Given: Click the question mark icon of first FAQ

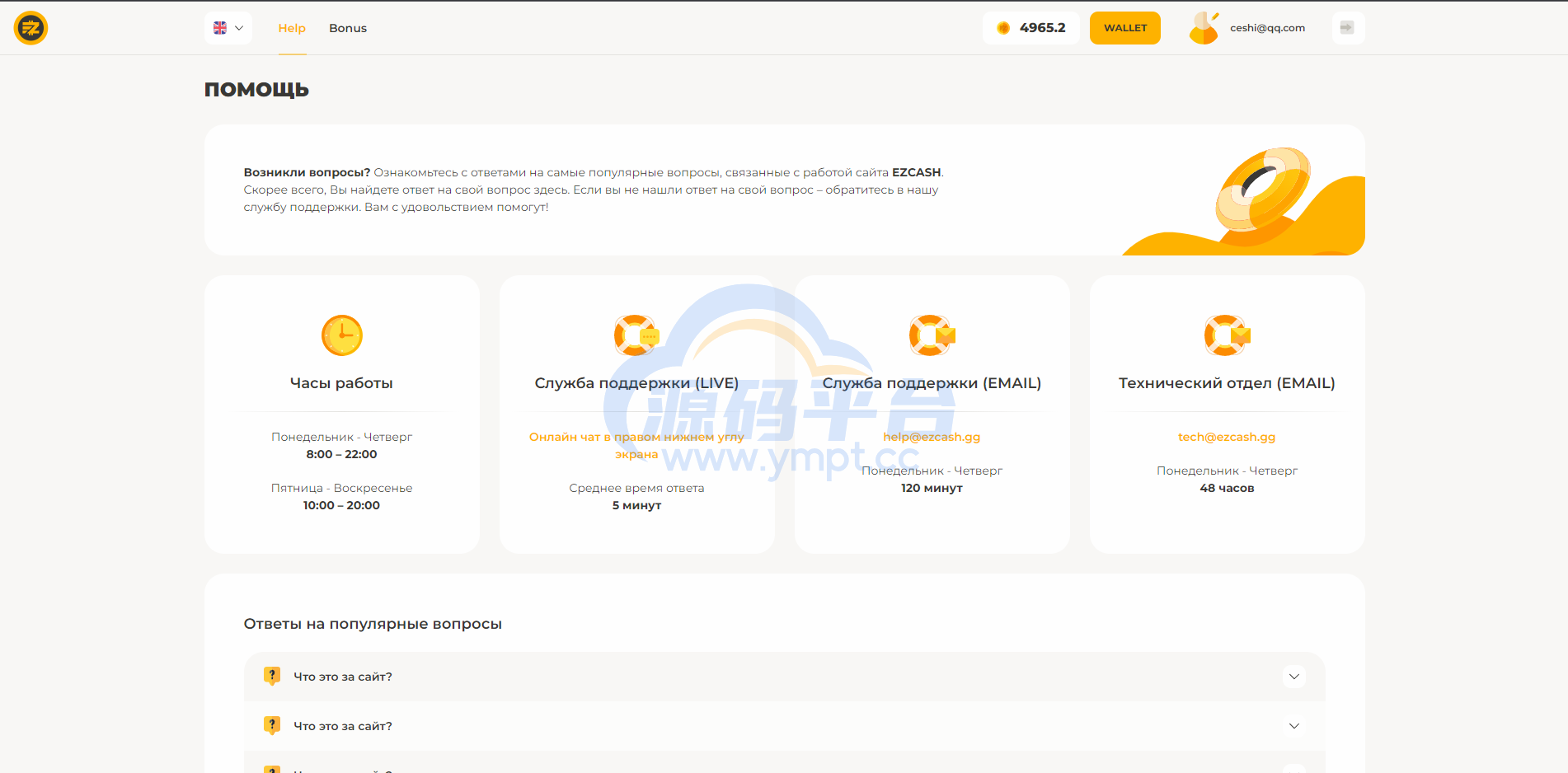Looking at the screenshot, I should click(x=272, y=676).
